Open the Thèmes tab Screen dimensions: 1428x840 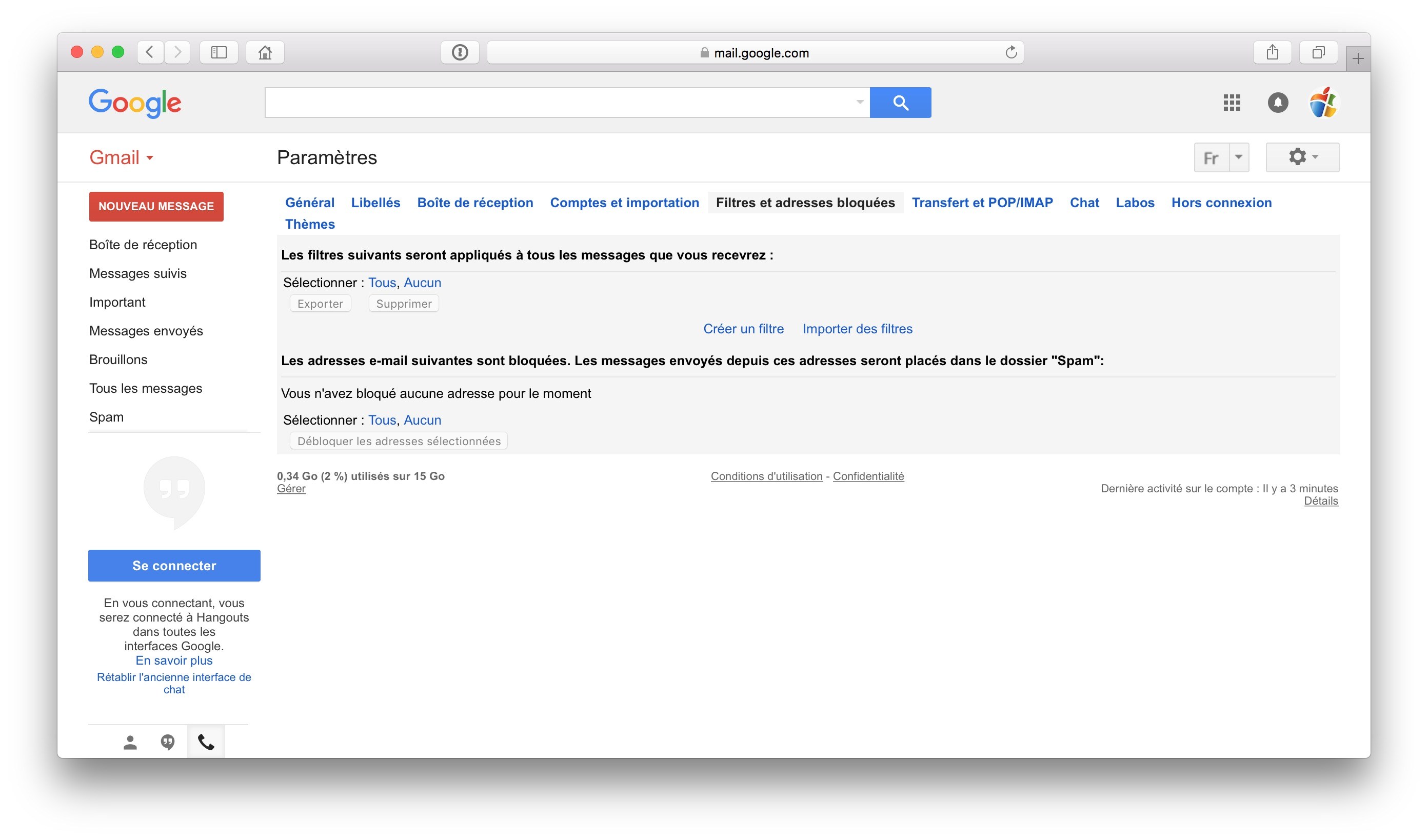tap(310, 224)
